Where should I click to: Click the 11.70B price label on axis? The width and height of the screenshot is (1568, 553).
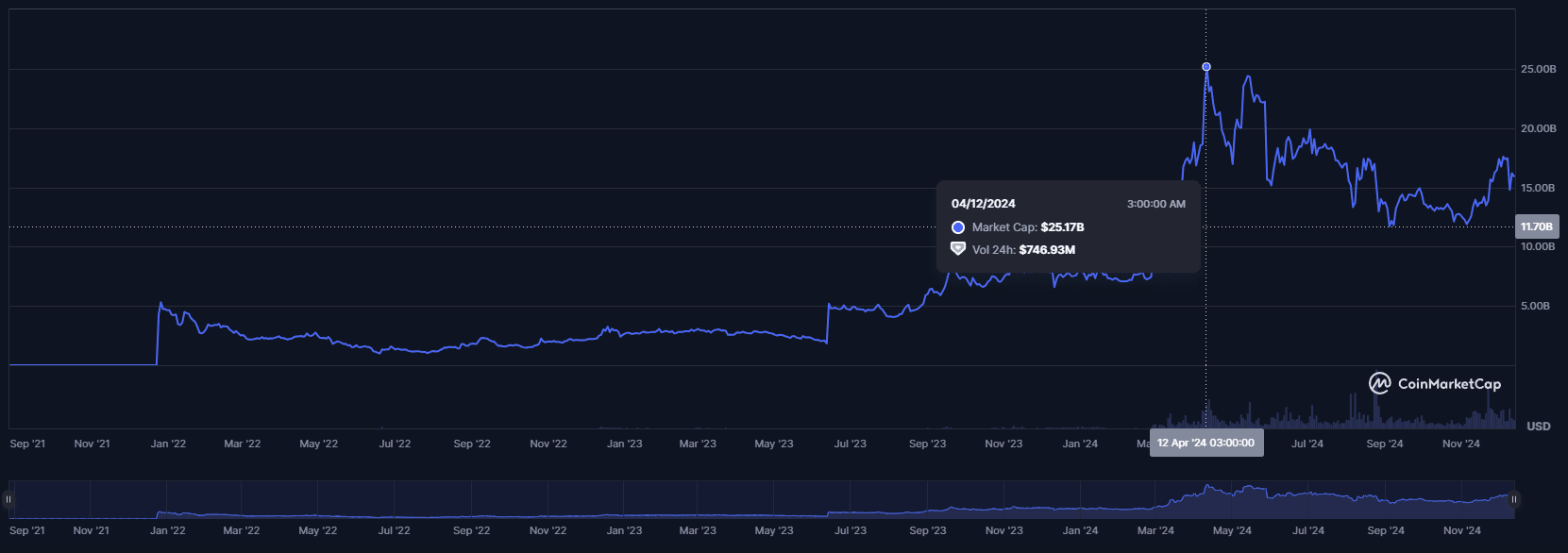pyautogui.click(x=1536, y=226)
